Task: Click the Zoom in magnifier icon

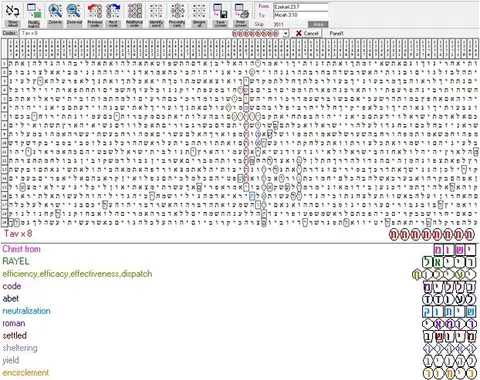Action: pos(55,14)
